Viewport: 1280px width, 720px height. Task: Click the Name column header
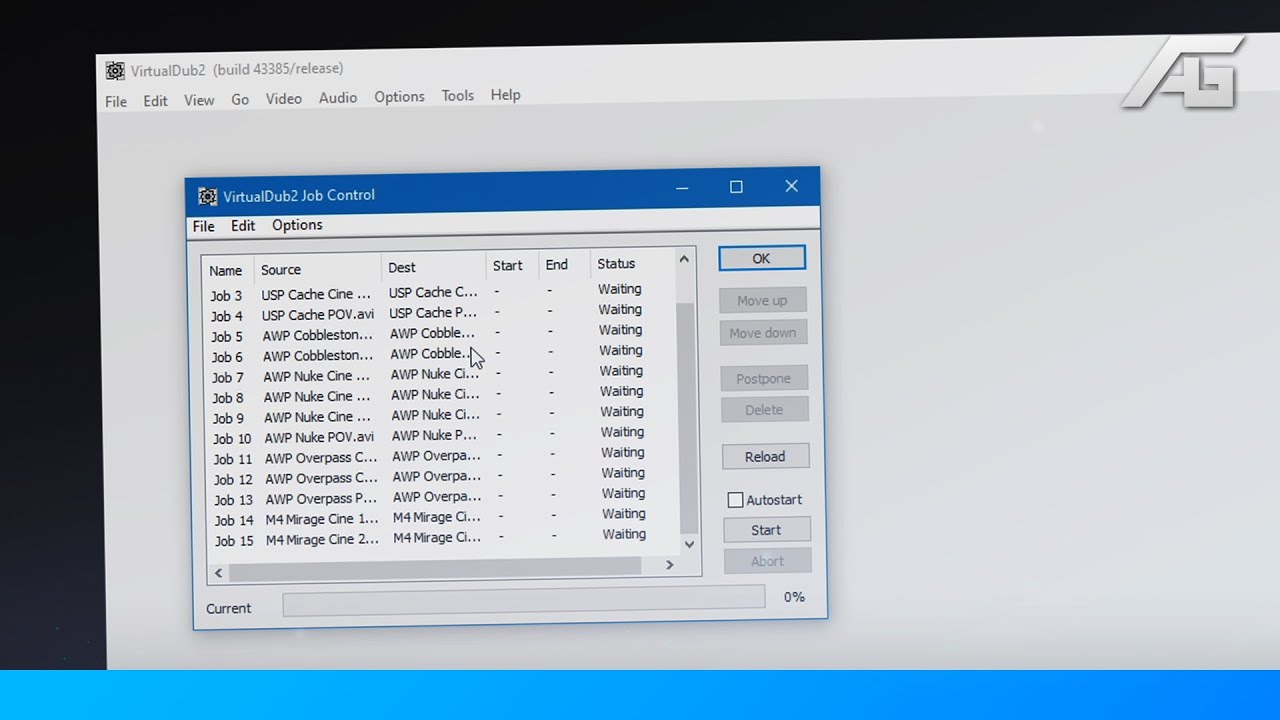tap(228, 271)
